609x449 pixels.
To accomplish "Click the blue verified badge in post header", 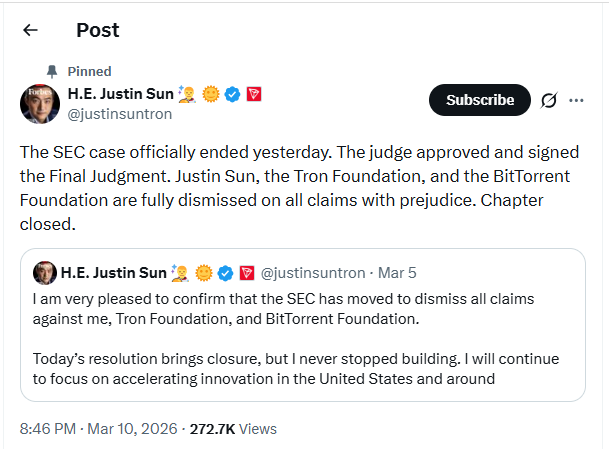I will (232, 94).
